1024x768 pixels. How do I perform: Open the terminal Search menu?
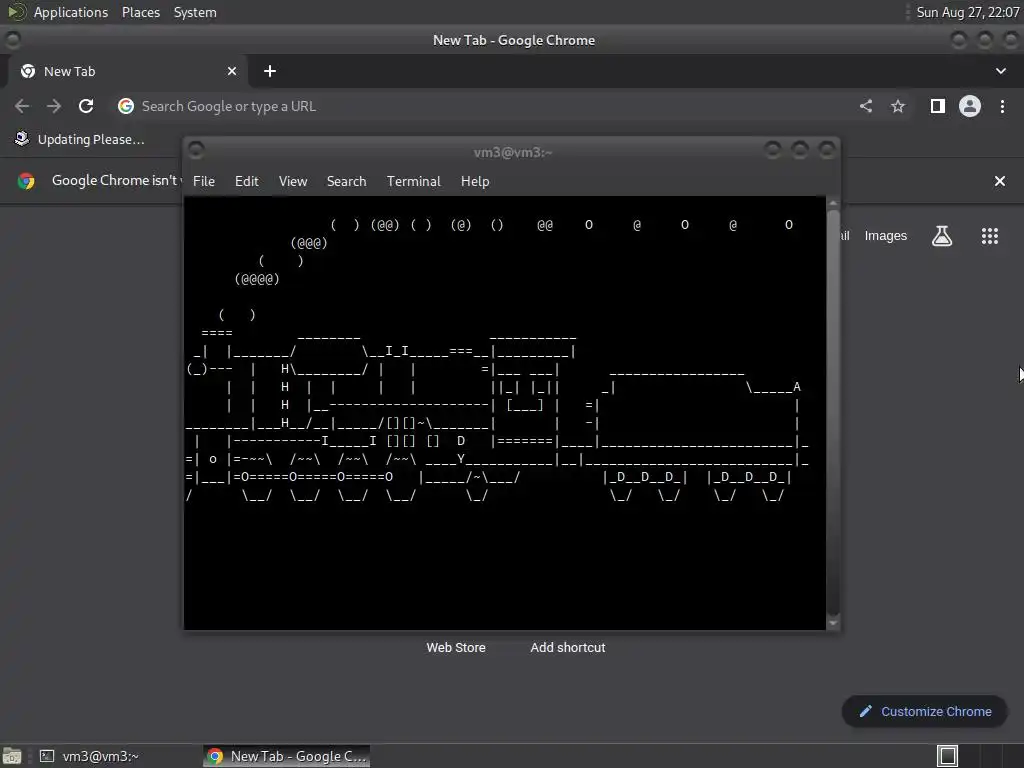point(346,181)
